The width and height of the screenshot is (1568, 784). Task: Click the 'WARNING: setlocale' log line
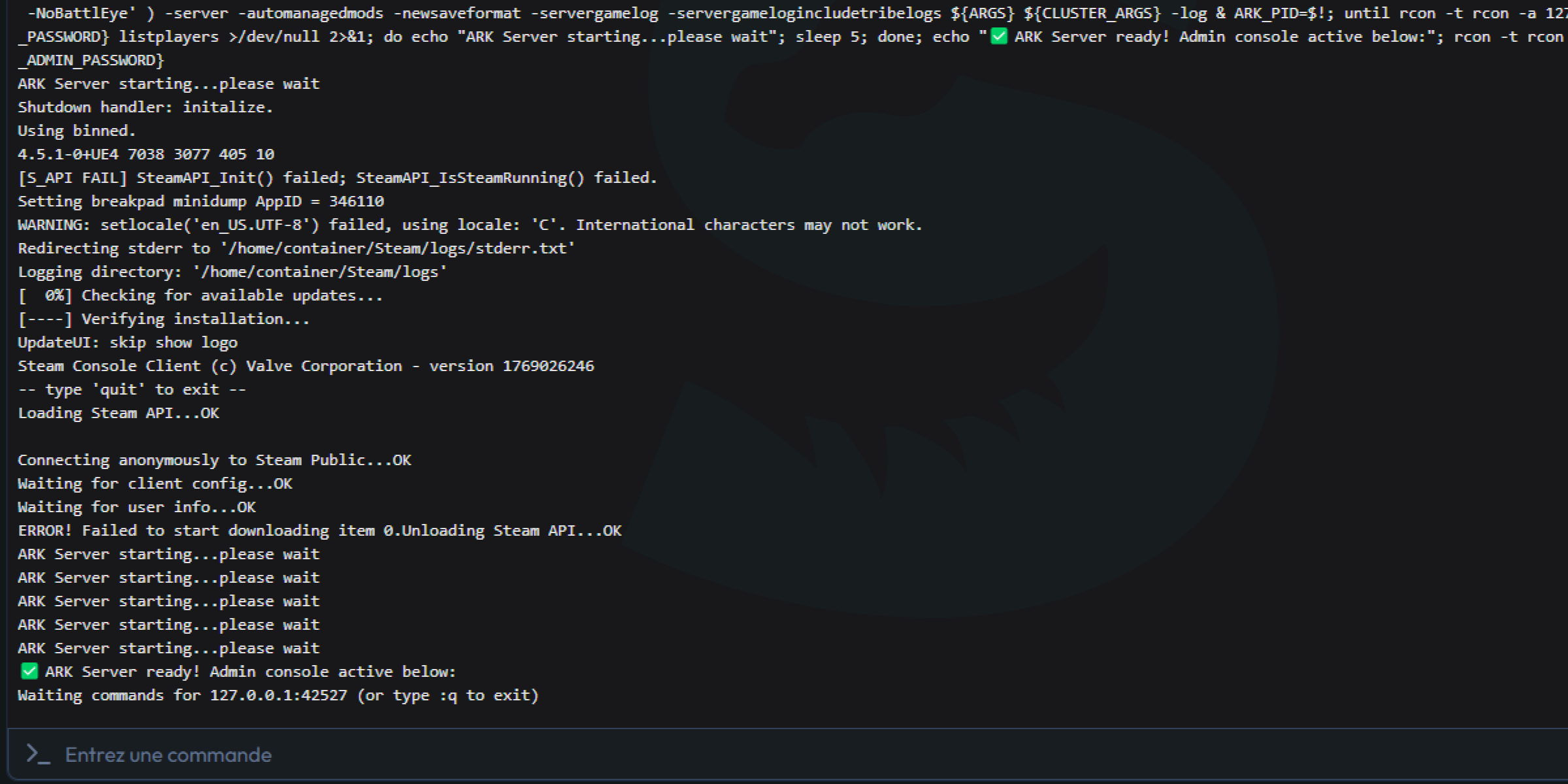click(469, 225)
